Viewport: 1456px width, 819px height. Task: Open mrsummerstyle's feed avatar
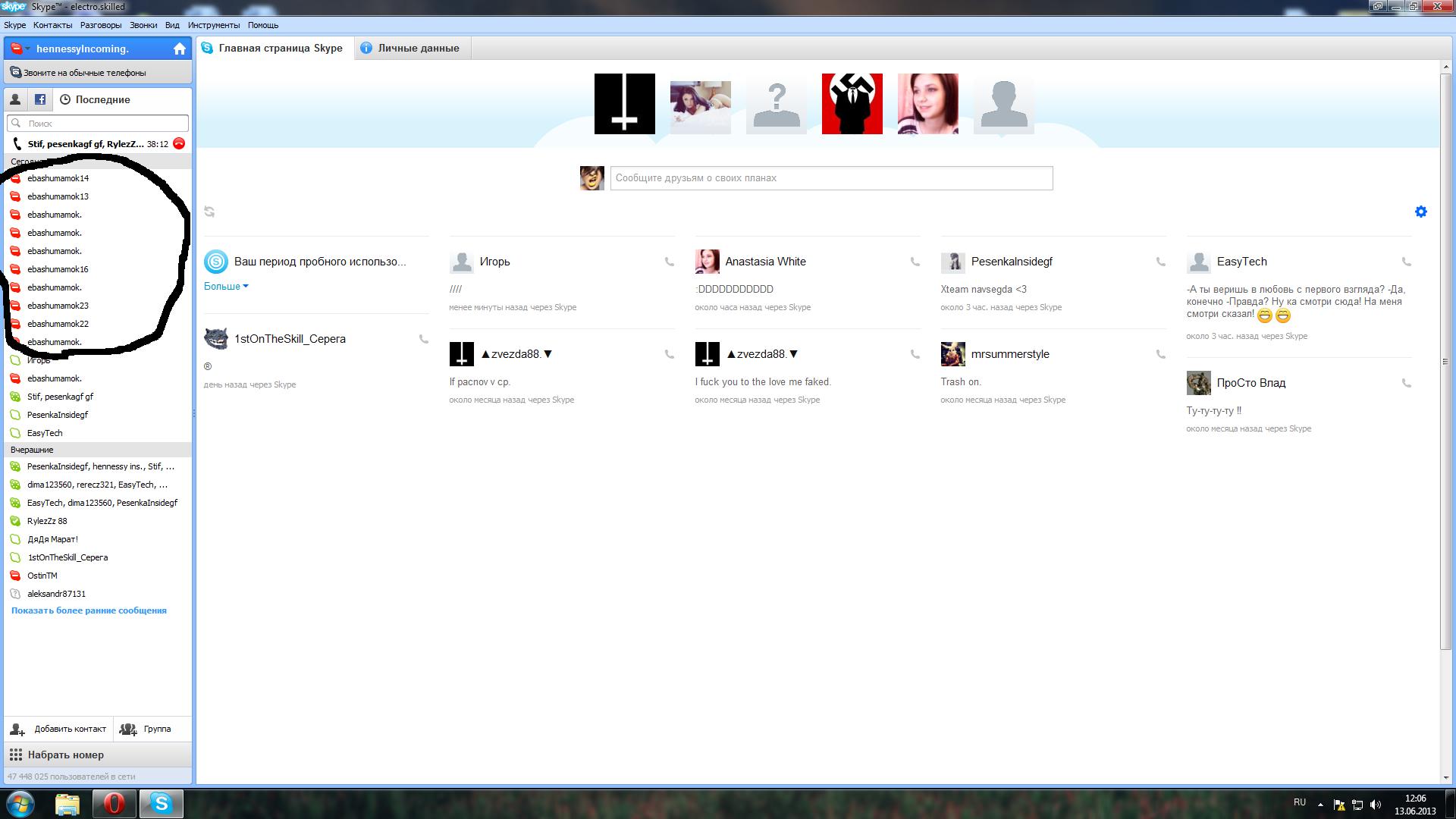[953, 354]
